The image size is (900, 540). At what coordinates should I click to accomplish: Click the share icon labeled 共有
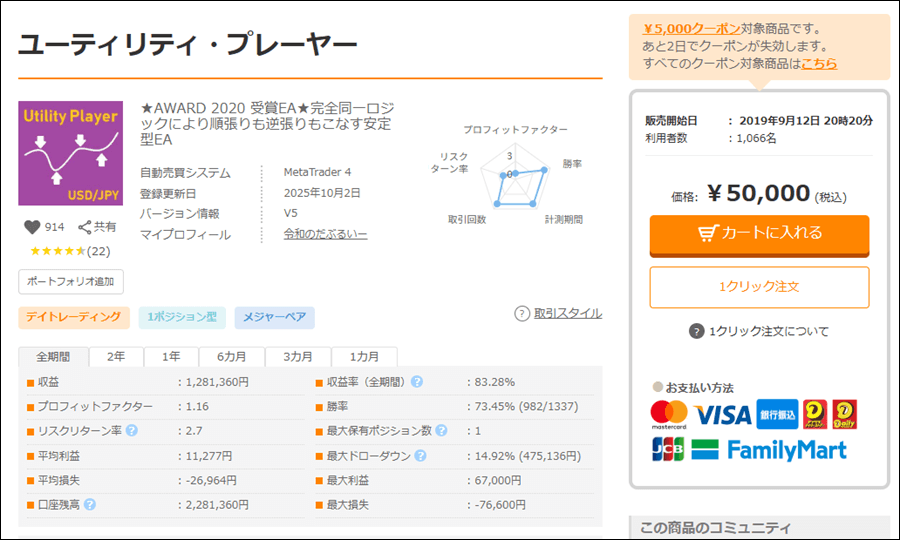click(x=85, y=228)
